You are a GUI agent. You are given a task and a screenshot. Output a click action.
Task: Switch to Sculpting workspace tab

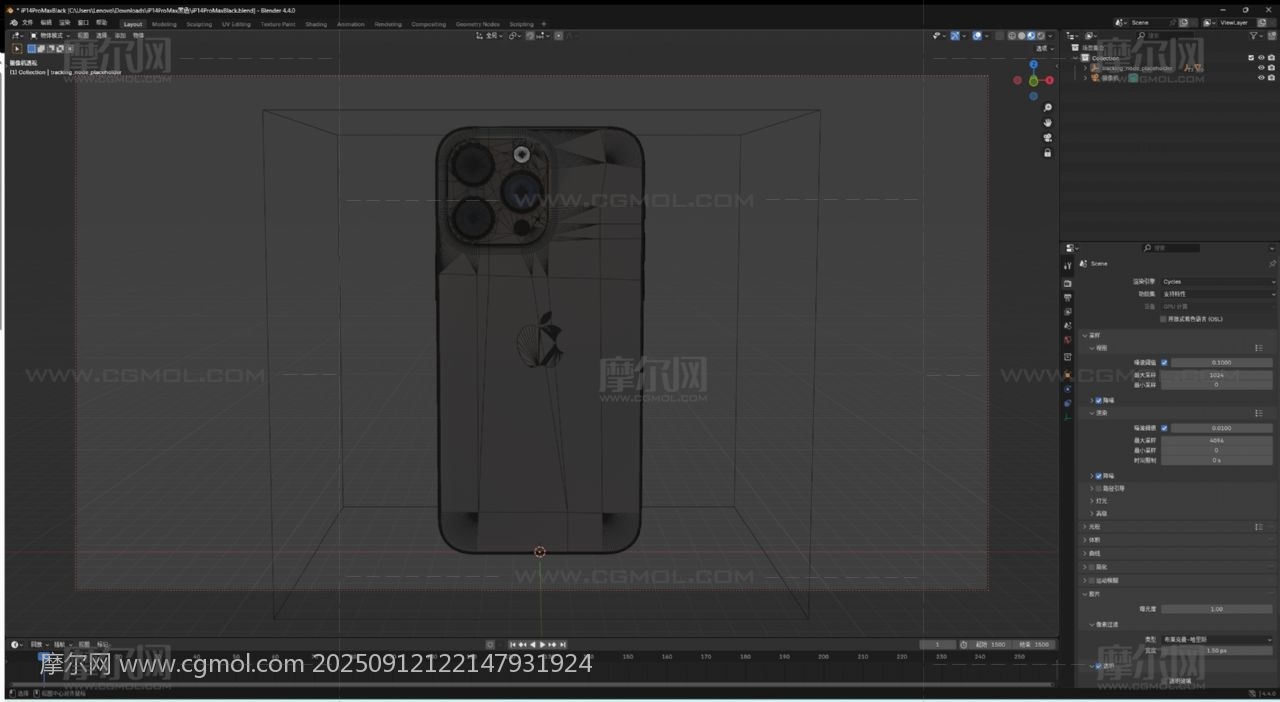tap(199, 24)
